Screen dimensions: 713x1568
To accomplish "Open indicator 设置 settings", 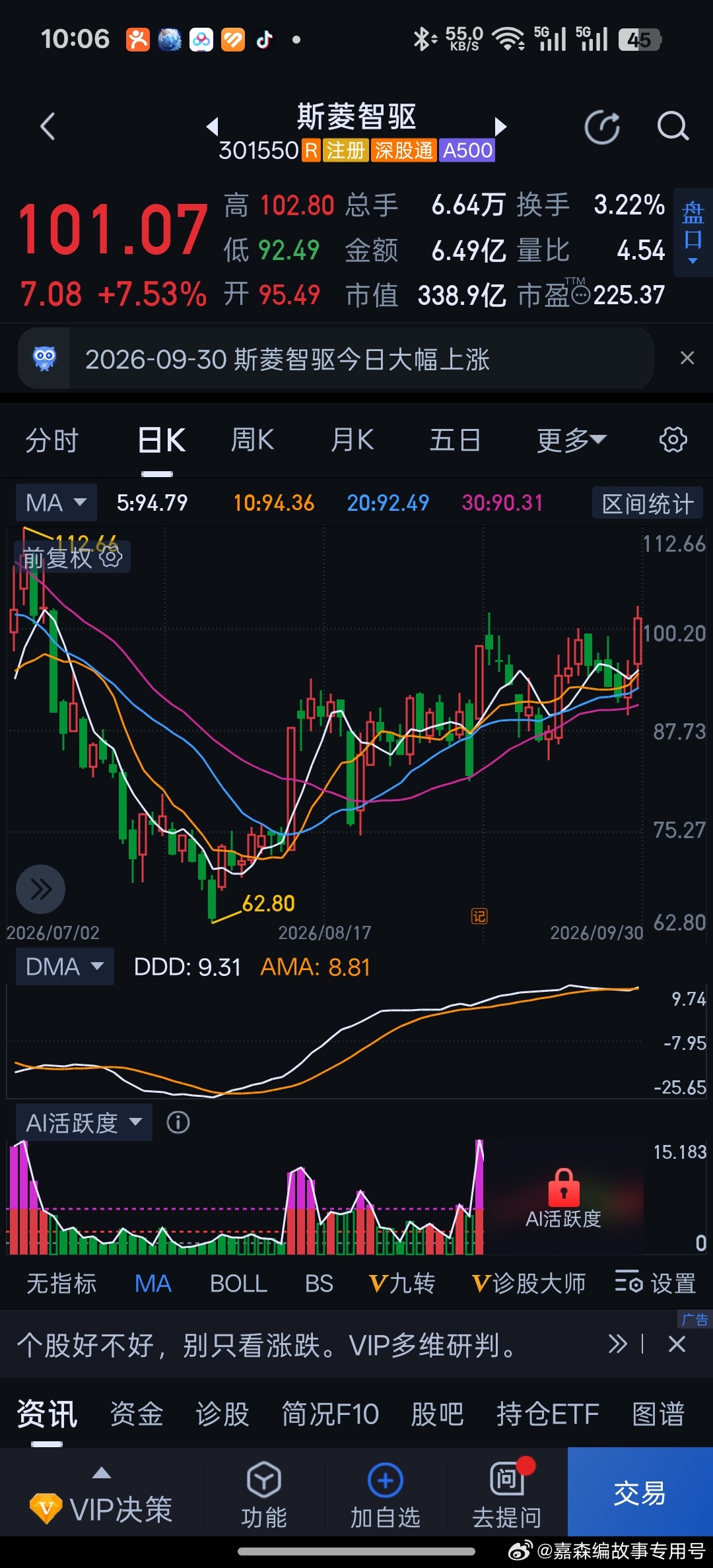I will point(656,1284).
